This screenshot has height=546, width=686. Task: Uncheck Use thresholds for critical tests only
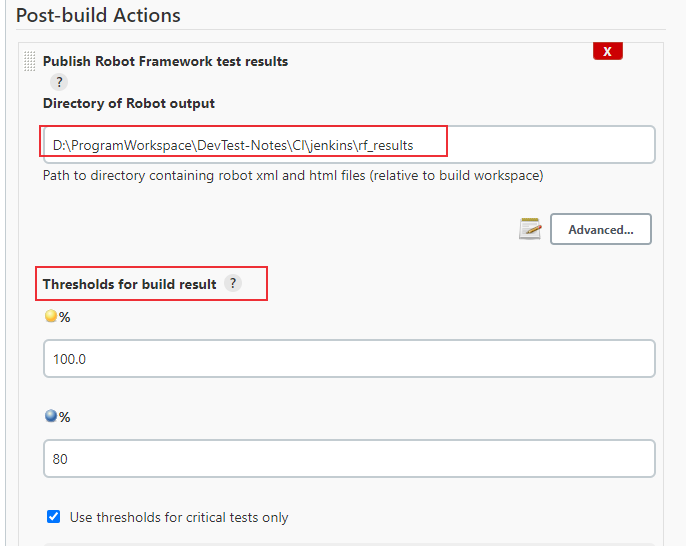tap(53, 517)
